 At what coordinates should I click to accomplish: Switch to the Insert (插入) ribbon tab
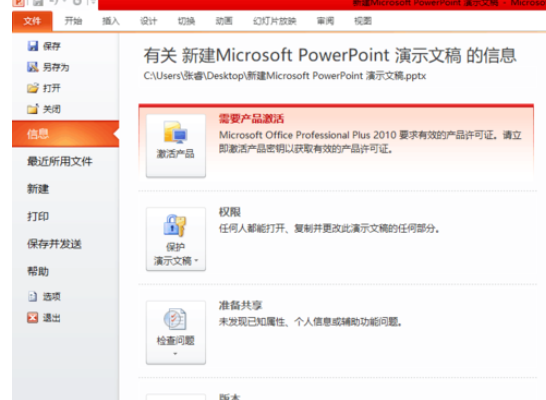(x=111, y=21)
